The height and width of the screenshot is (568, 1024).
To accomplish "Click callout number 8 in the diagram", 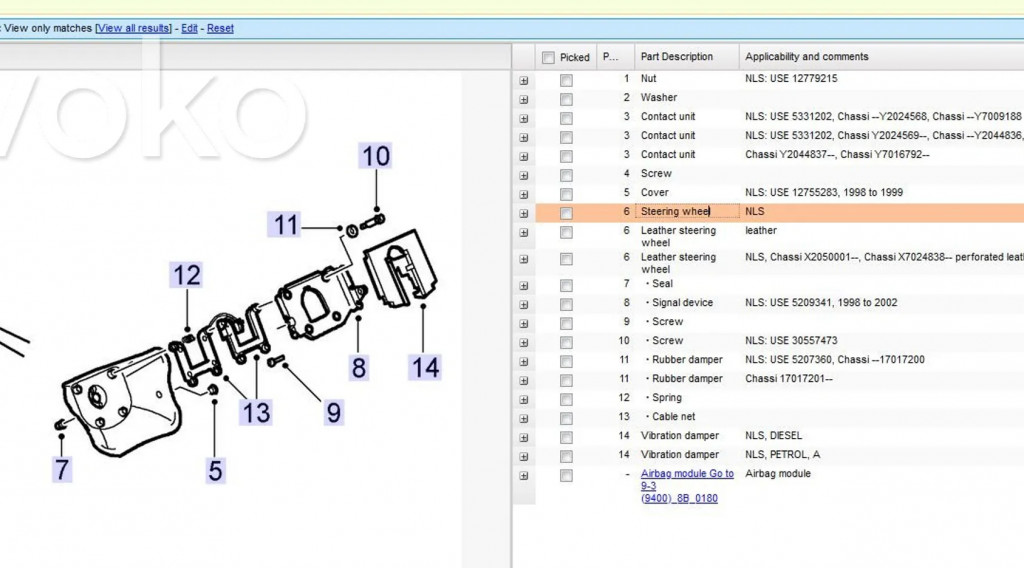I will [358, 367].
